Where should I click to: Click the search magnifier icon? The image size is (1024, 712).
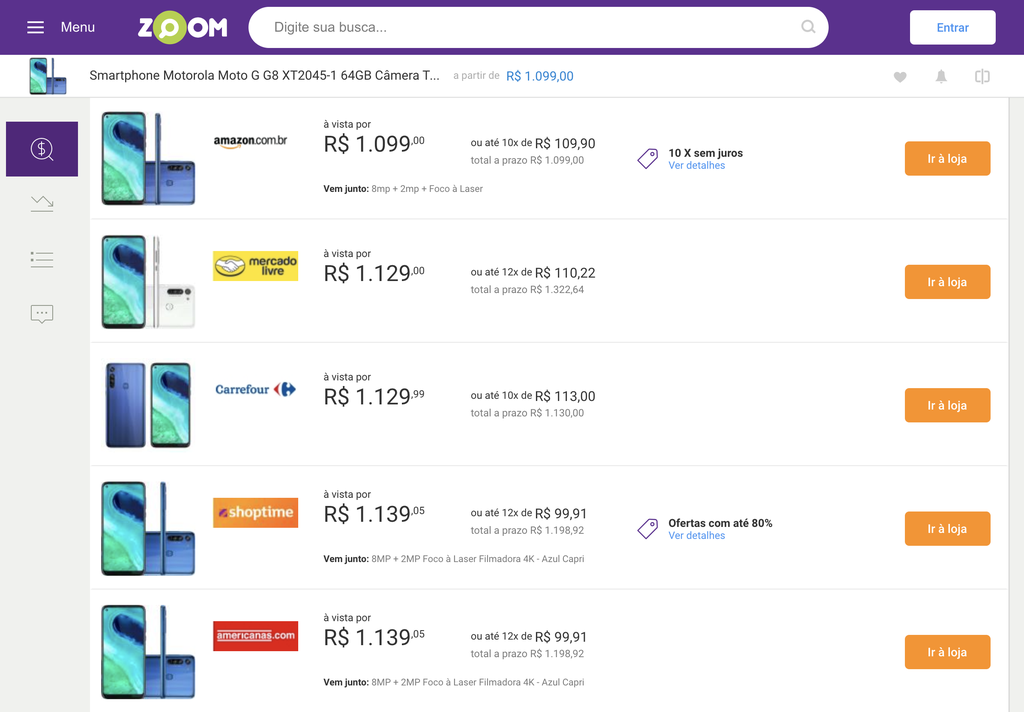808,27
